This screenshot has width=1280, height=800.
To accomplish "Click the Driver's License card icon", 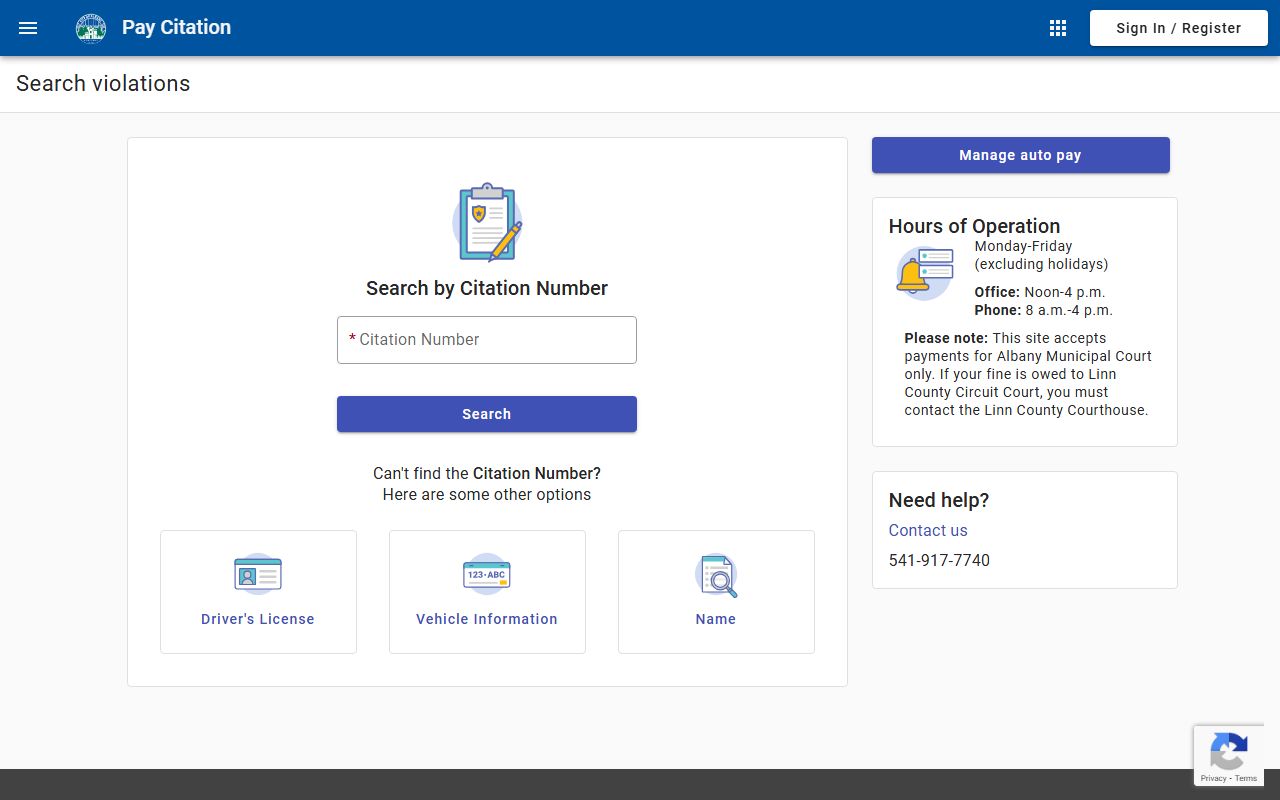I will click(258, 574).
